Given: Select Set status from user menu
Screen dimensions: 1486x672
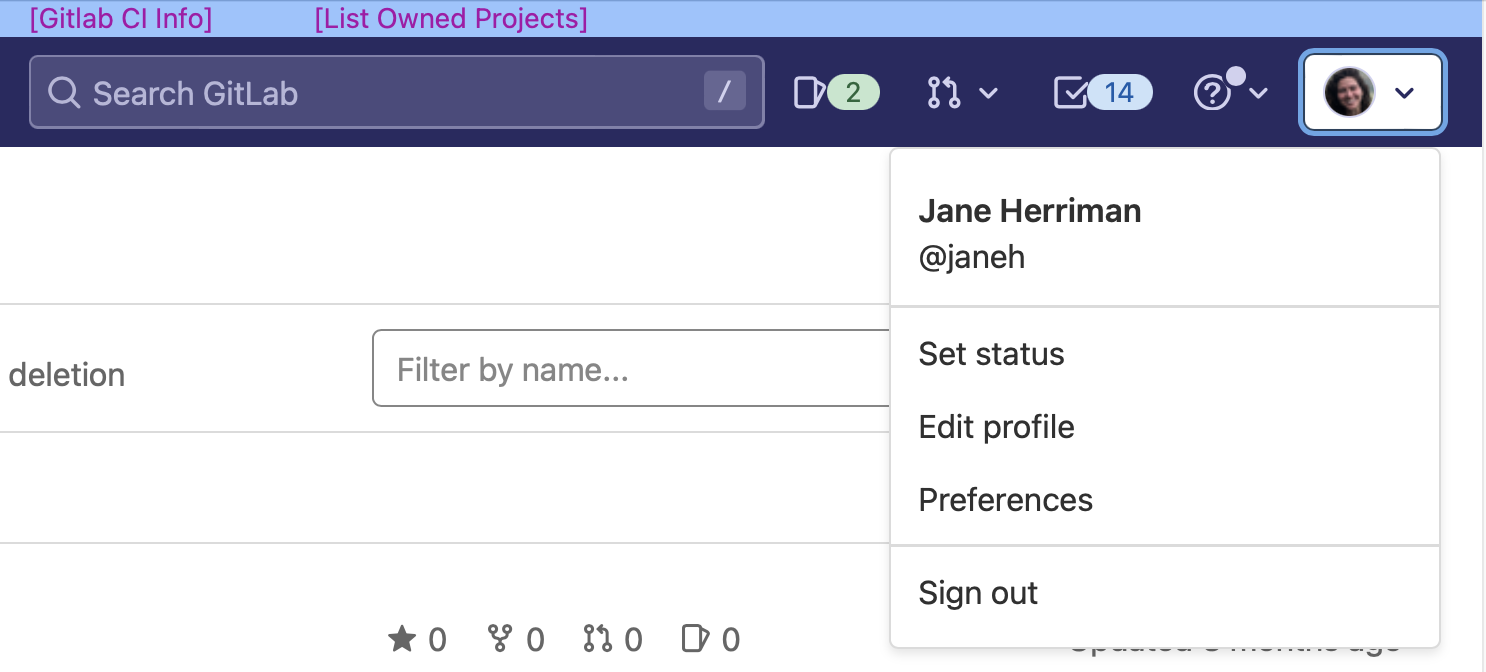Looking at the screenshot, I should click(x=991, y=354).
